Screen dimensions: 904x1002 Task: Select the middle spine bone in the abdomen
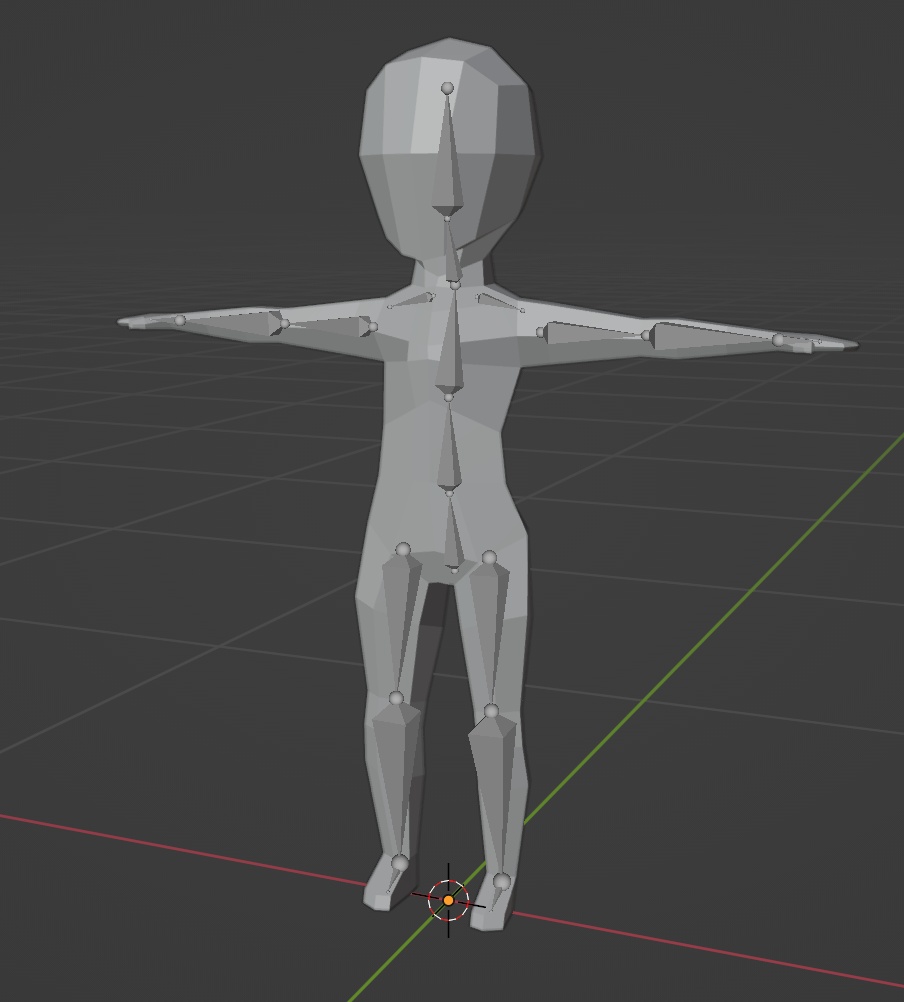(x=449, y=447)
